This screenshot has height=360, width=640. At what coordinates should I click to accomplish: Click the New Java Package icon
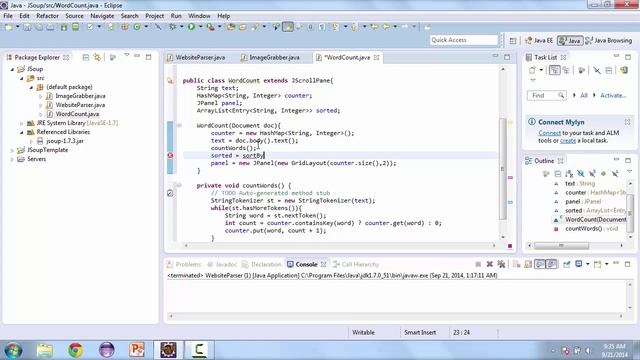pyautogui.click(x=124, y=27)
